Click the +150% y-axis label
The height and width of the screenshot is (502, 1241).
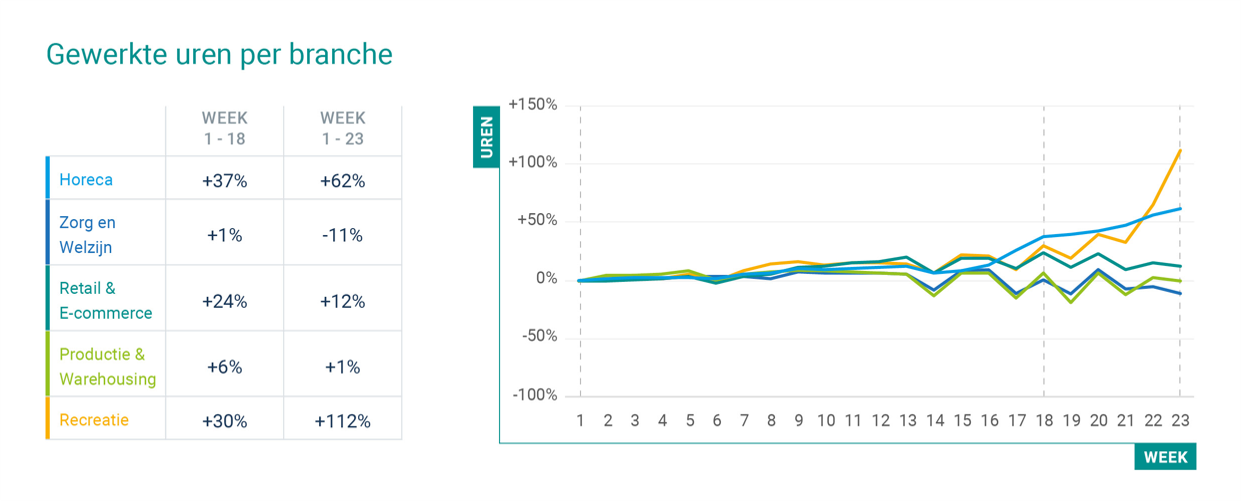[x=532, y=104]
